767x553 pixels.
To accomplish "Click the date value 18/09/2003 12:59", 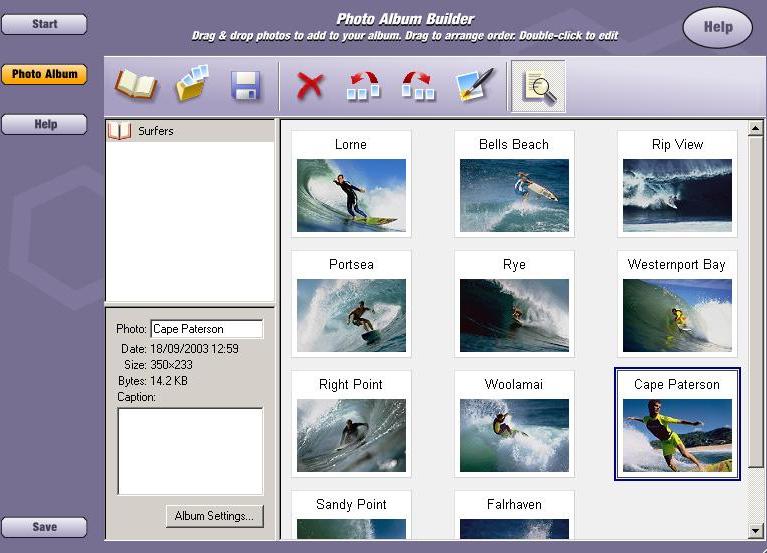I will (194, 349).
